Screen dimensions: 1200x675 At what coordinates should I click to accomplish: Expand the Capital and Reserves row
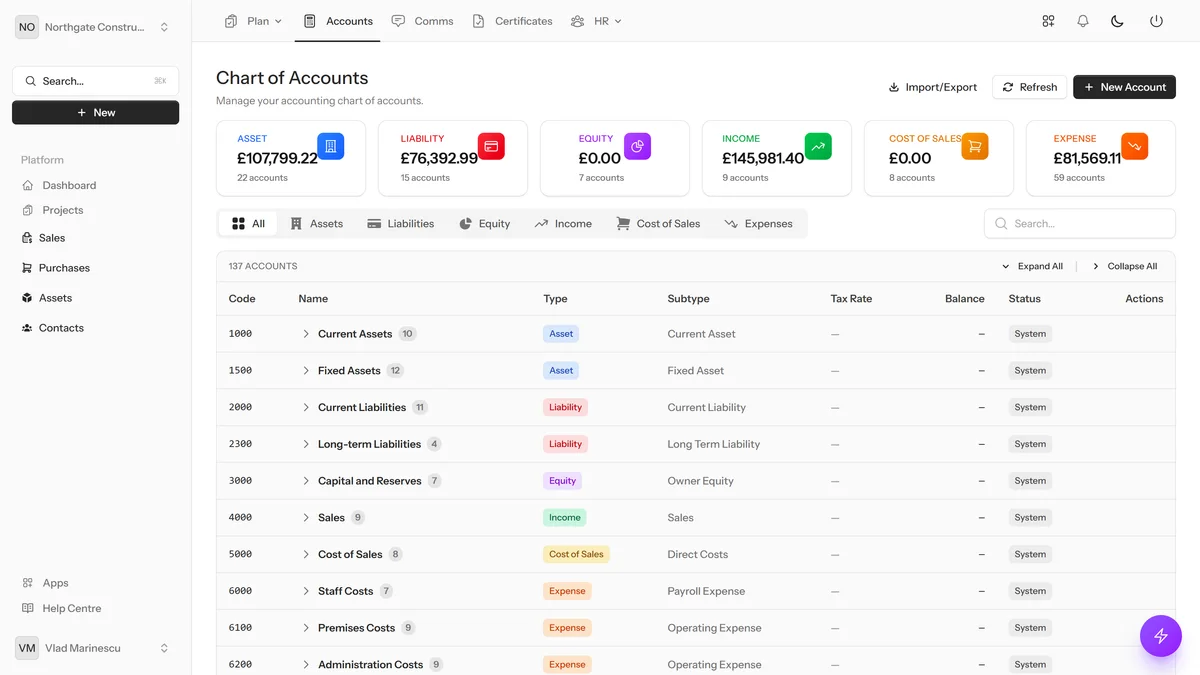coord(306,481)
